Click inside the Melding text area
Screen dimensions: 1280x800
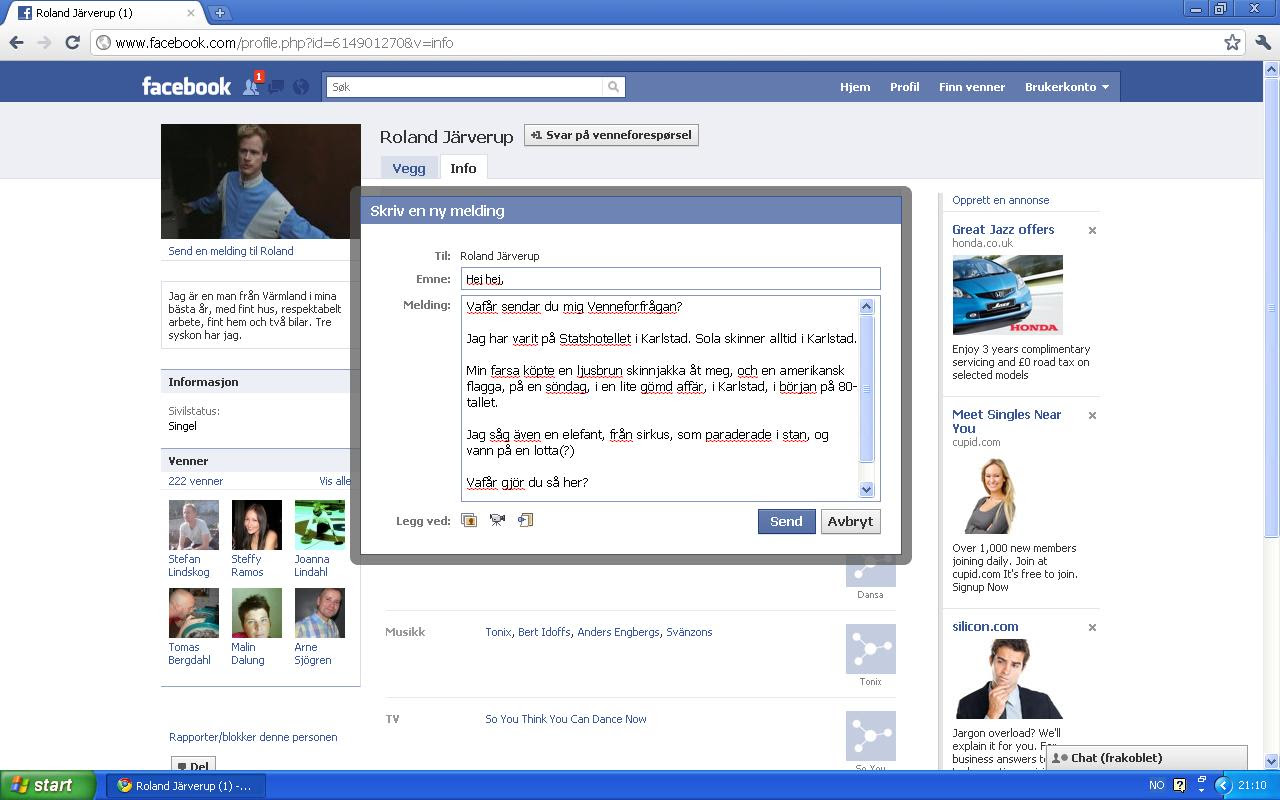click(x=660, y=398)
